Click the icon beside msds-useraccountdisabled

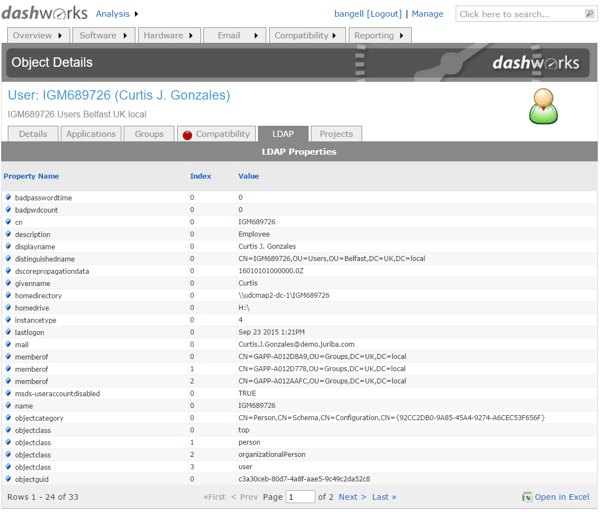(x=8, y=393)
